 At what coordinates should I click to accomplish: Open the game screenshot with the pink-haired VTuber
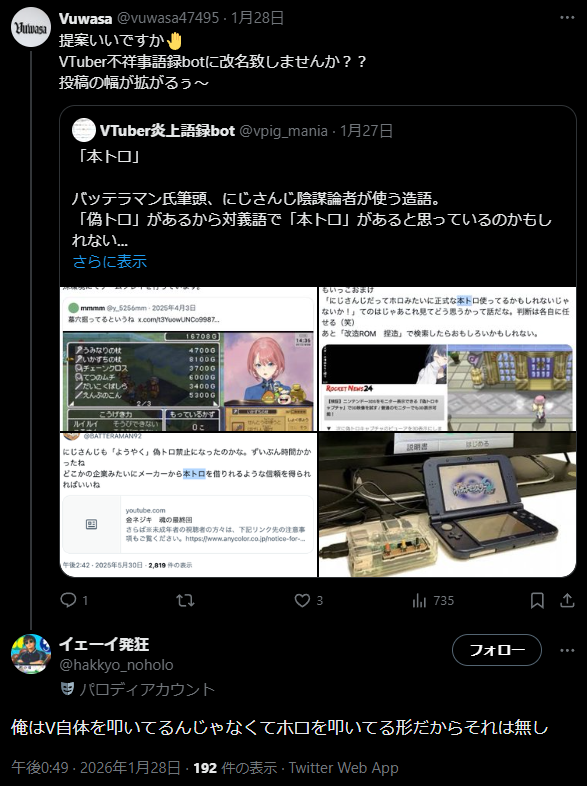tap(188, 359)
